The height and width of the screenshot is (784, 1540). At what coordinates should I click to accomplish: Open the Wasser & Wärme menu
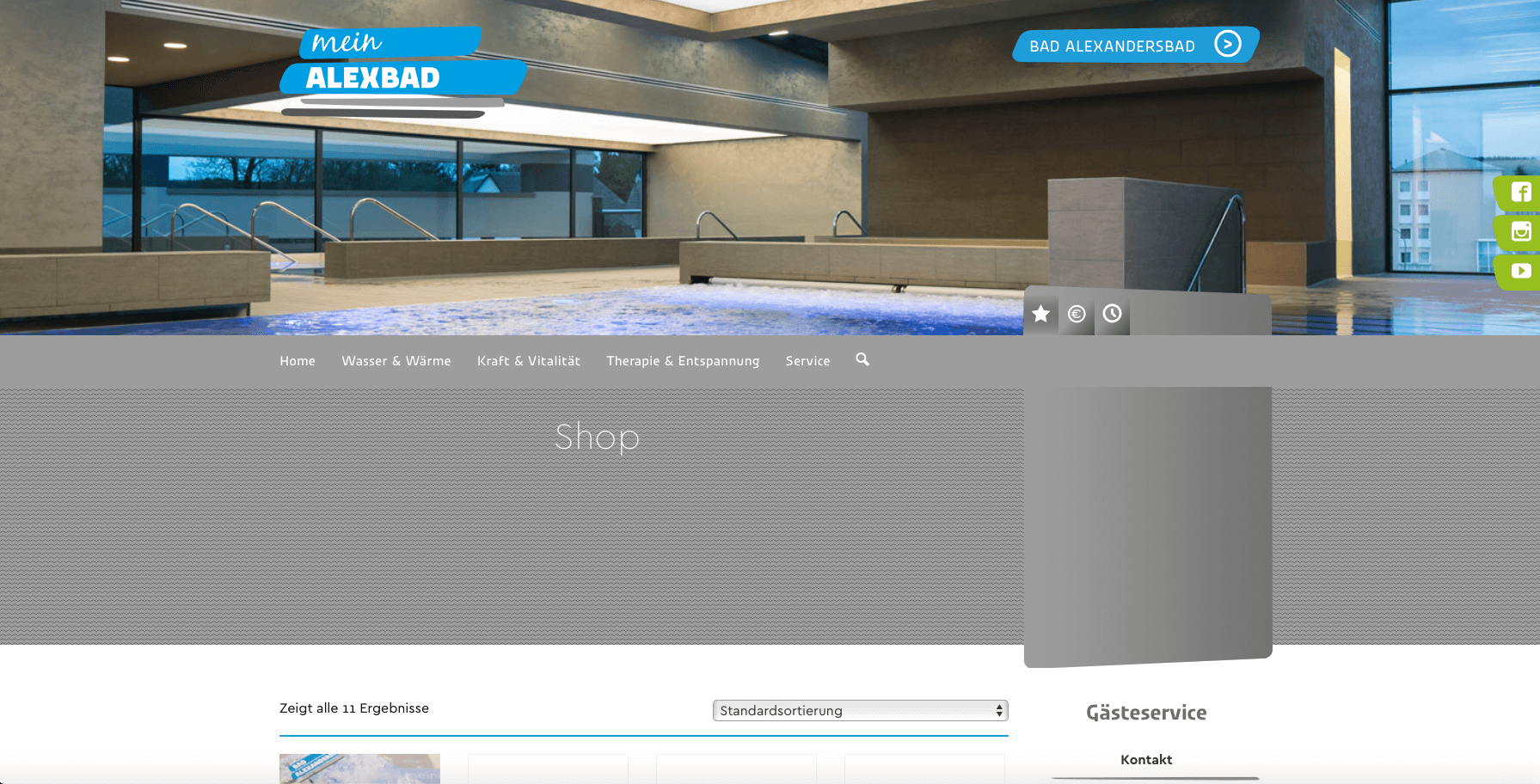[x=396, y=361]
